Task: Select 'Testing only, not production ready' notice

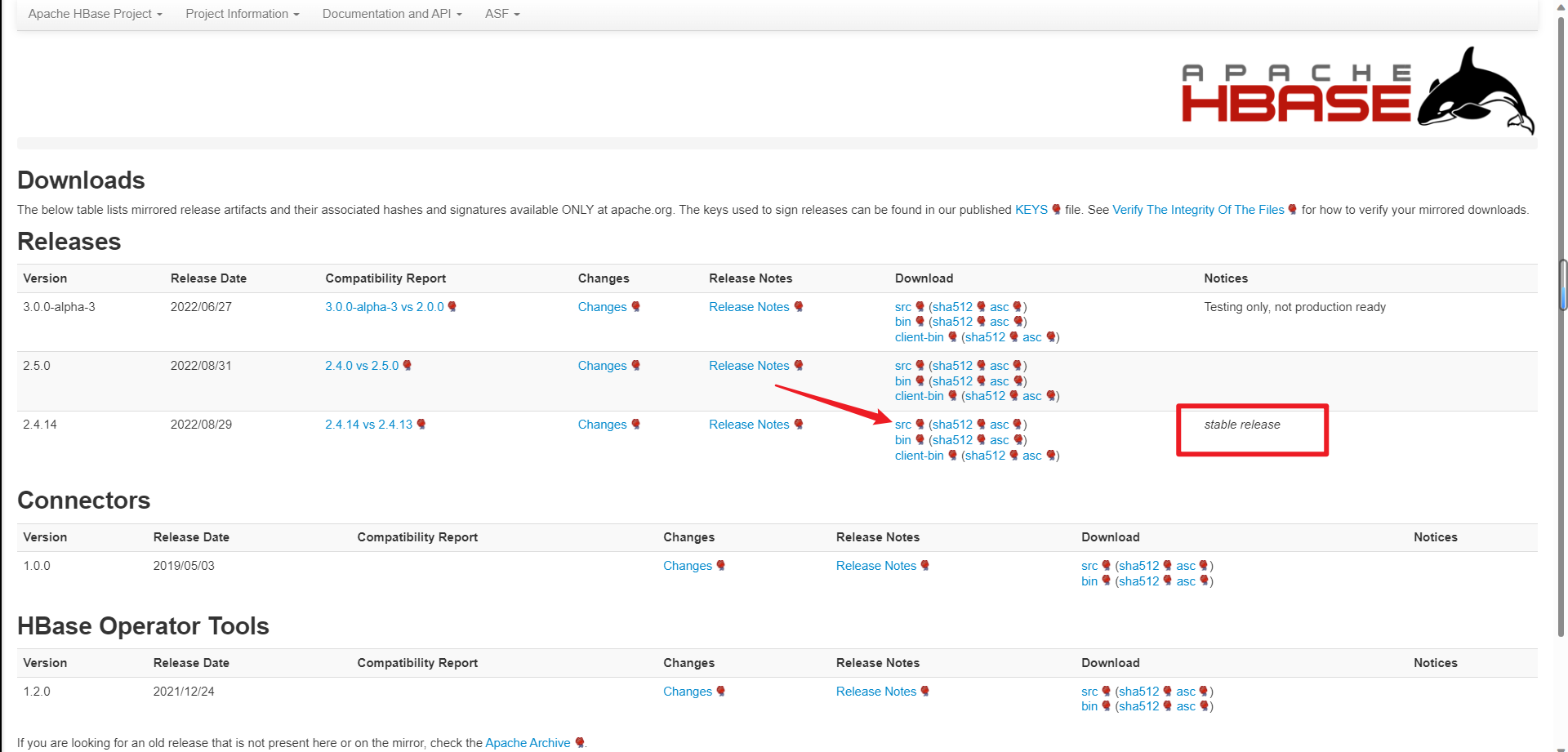Action: coord(1294,307)
